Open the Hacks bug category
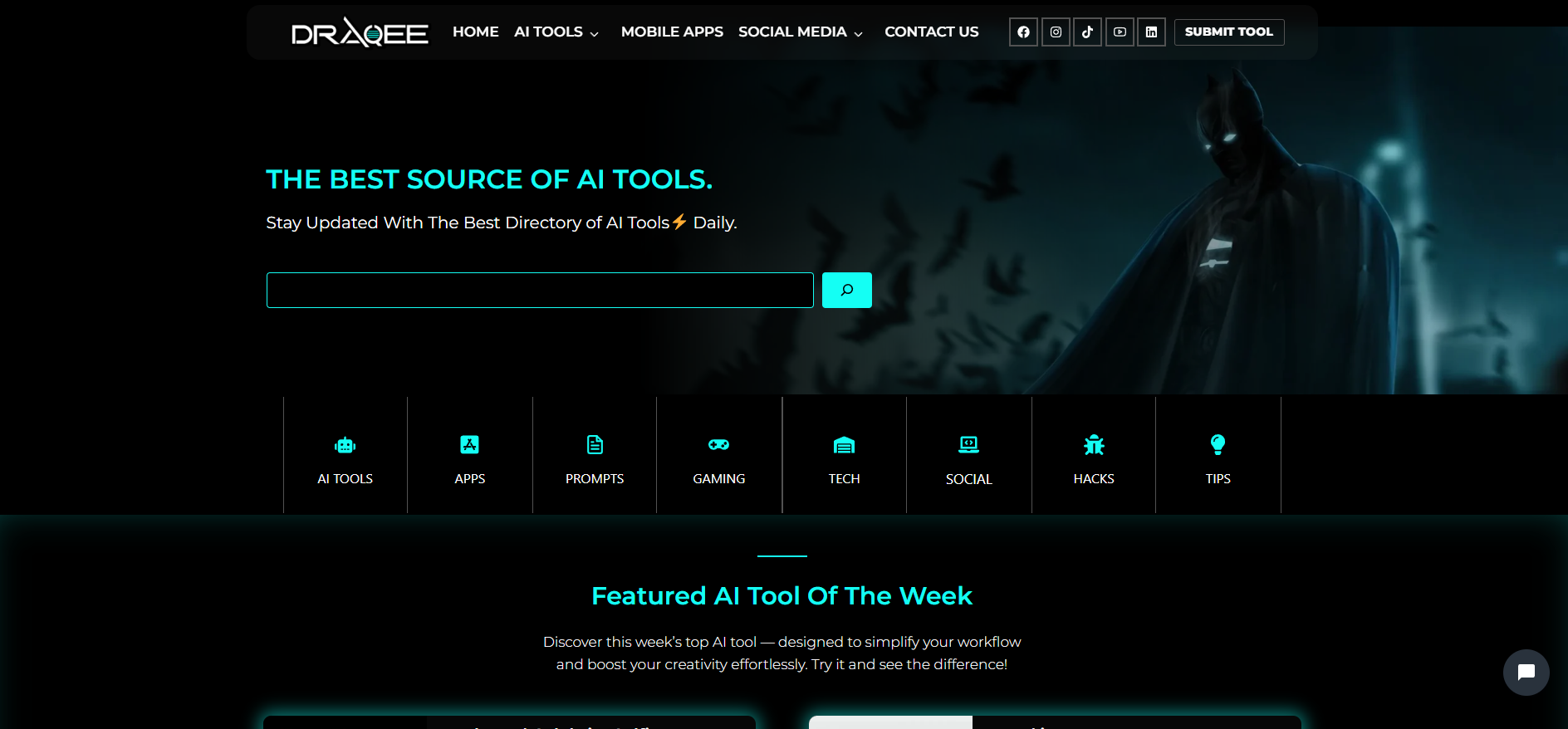The image size is (1568, 729). (1093, 455)
